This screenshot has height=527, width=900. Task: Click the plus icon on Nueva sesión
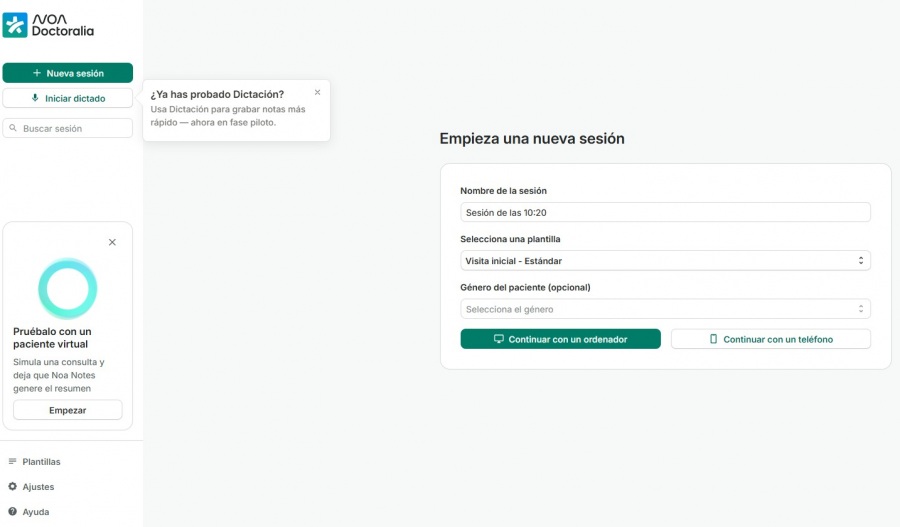[x=37, y=73]
